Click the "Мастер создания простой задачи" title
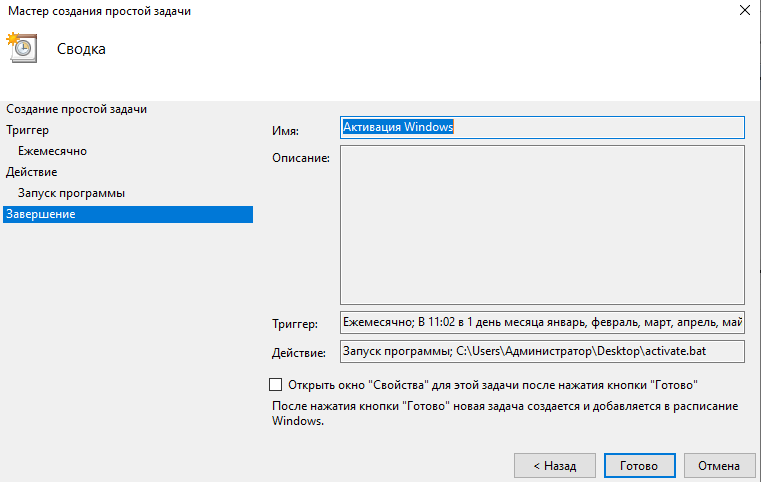 [99, 11]
